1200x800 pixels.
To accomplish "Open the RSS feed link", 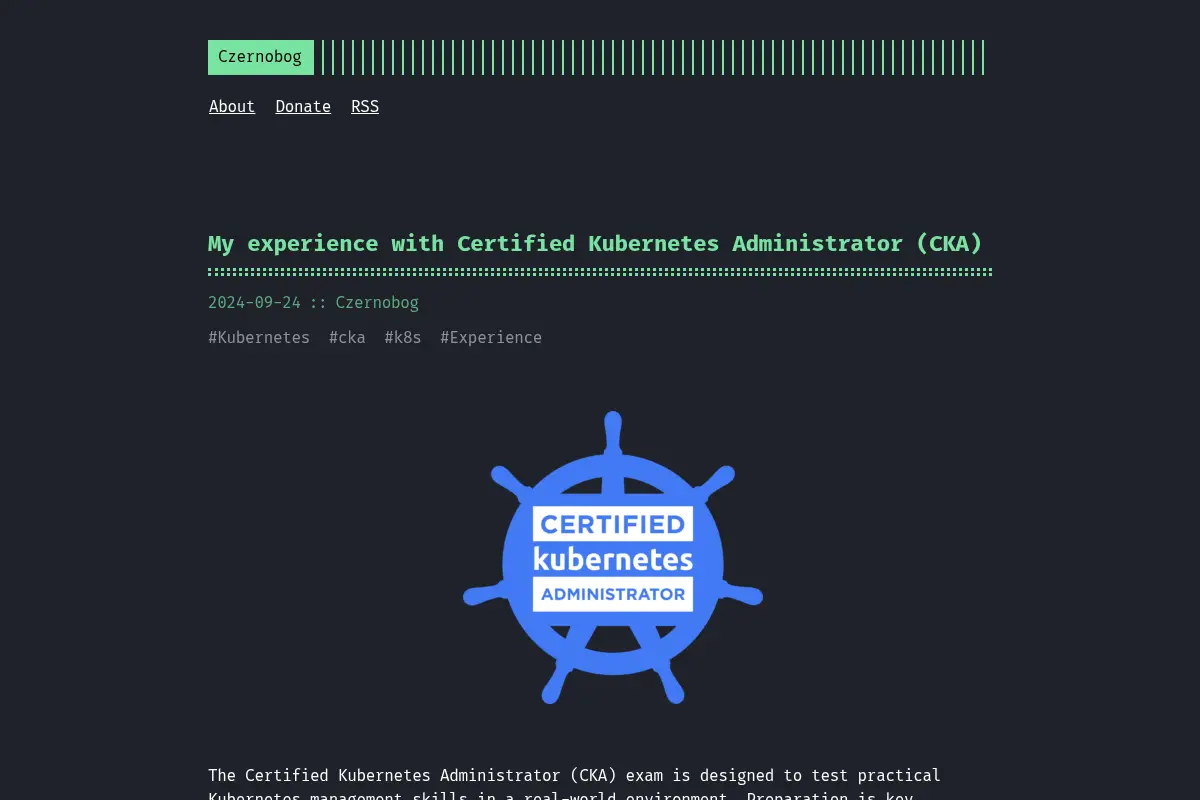I will [365, 107].
